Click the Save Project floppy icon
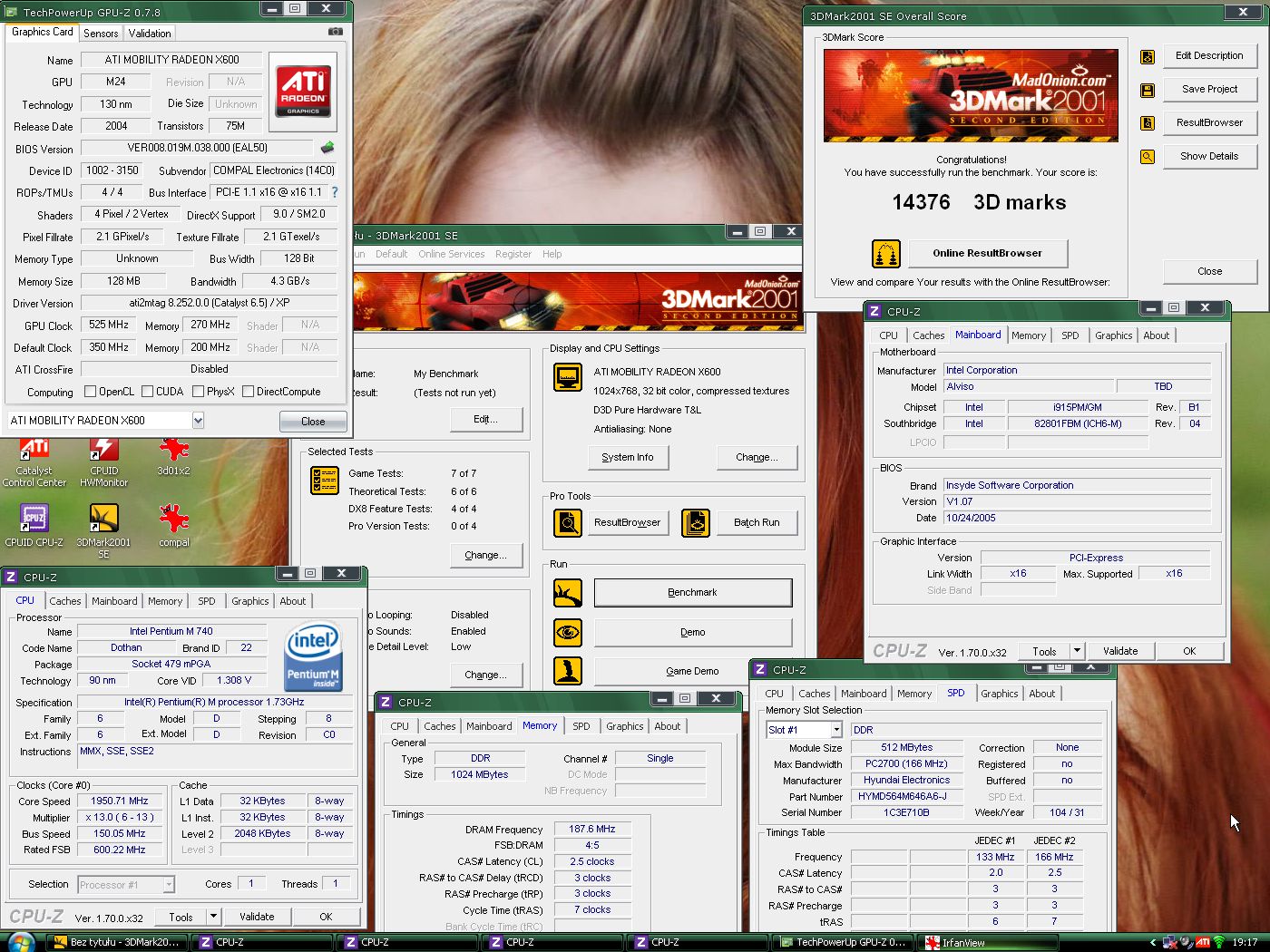The height and width of the screenshot is (952, 1270). point(1148,91)
